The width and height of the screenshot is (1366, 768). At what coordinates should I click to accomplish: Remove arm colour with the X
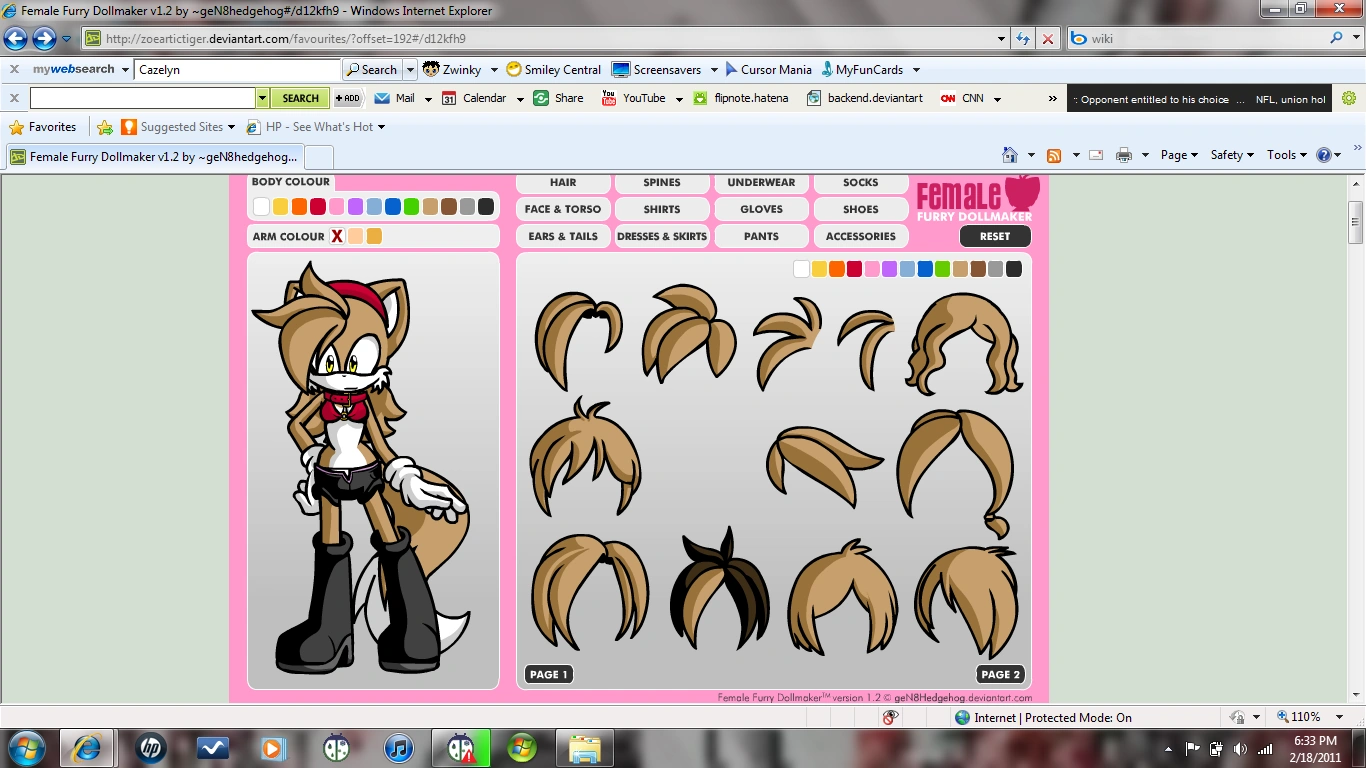pos(337,236)
